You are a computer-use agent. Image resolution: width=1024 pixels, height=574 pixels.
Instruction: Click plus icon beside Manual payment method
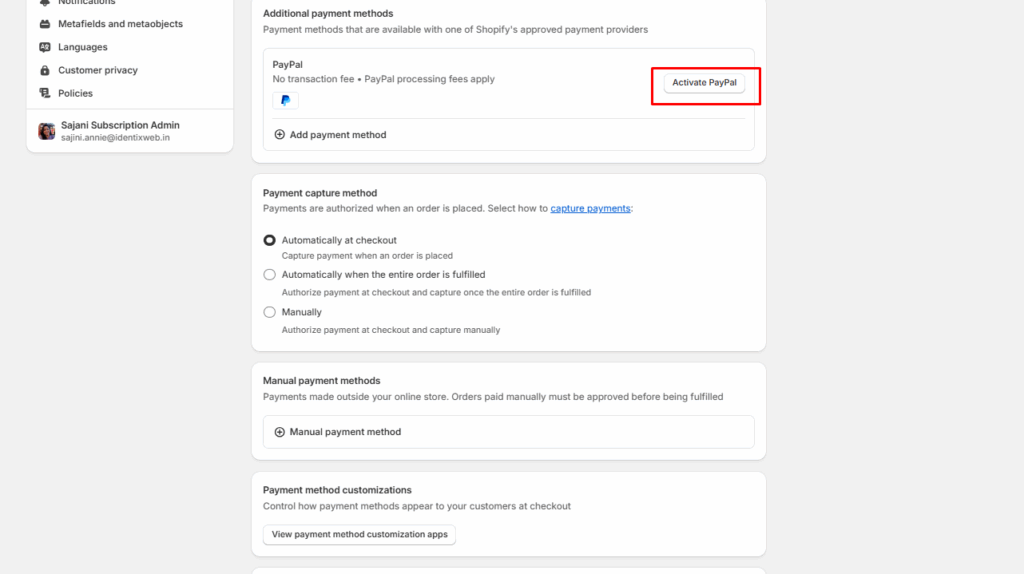tap(280, 432)
